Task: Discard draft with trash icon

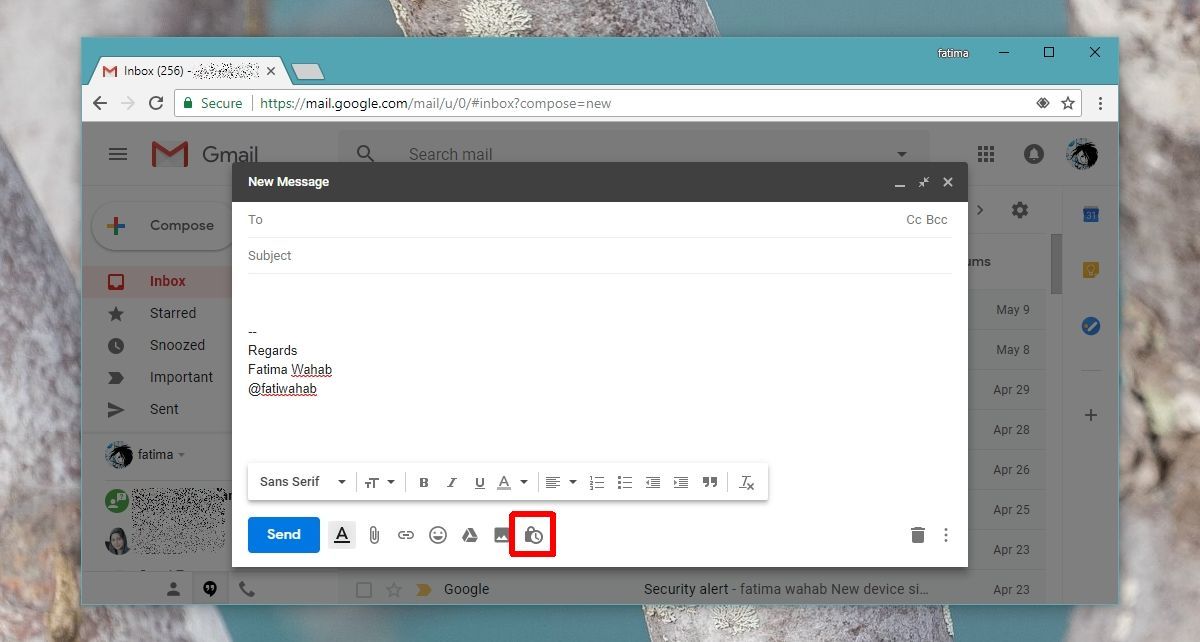Action: pos(918,535)
